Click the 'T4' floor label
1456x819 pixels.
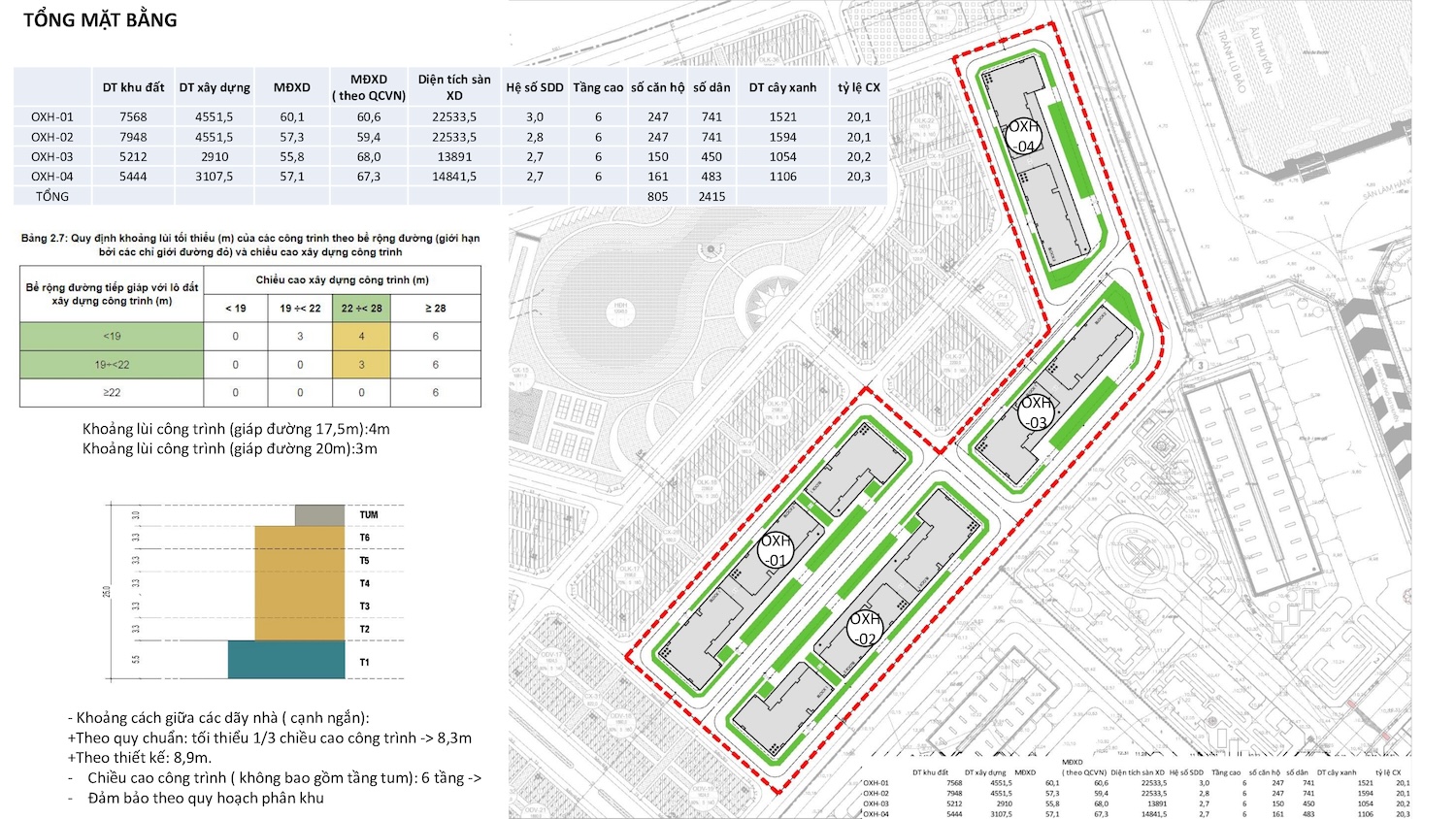365,583
